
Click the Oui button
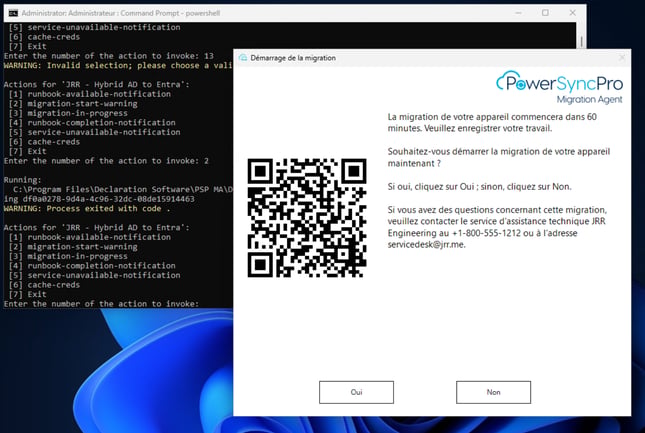356,392
